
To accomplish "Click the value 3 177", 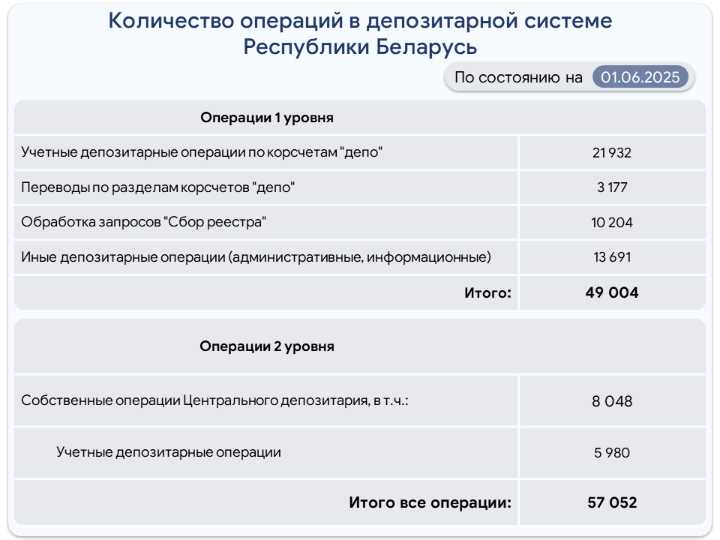I will click(x=612, y=187).
